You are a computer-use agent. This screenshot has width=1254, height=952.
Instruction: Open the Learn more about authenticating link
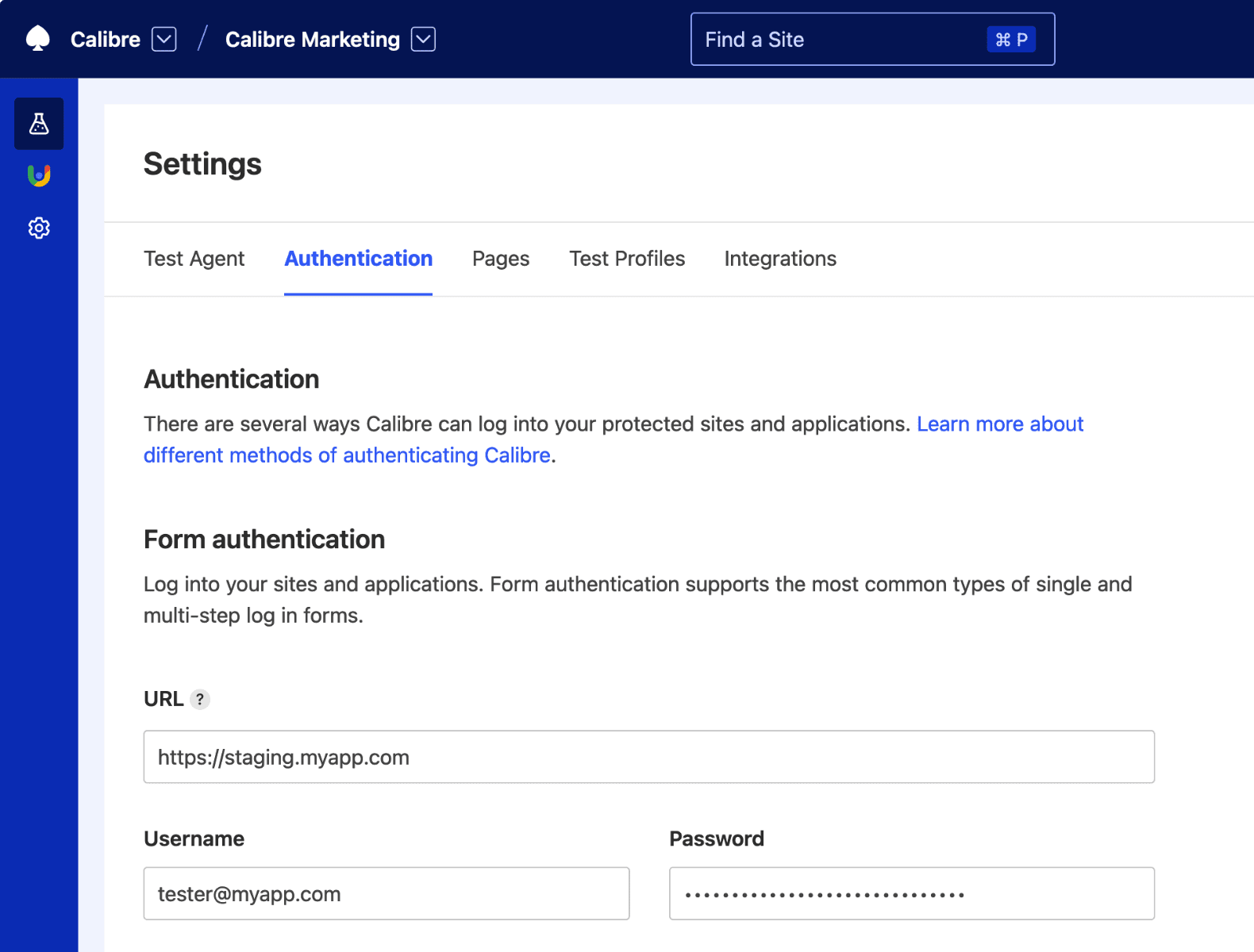[x=999, y=424]
